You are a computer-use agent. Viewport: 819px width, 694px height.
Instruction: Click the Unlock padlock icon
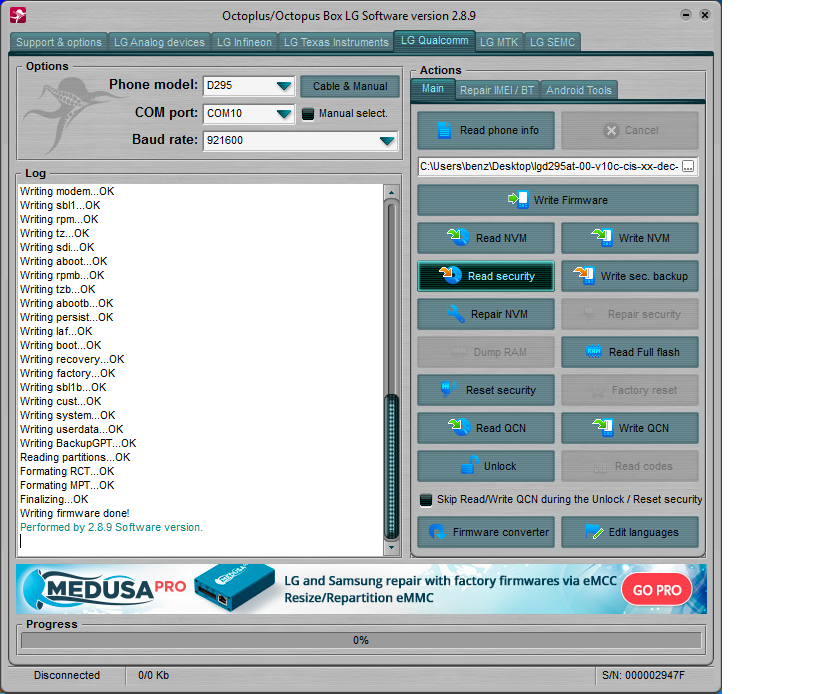pos(470,465)
